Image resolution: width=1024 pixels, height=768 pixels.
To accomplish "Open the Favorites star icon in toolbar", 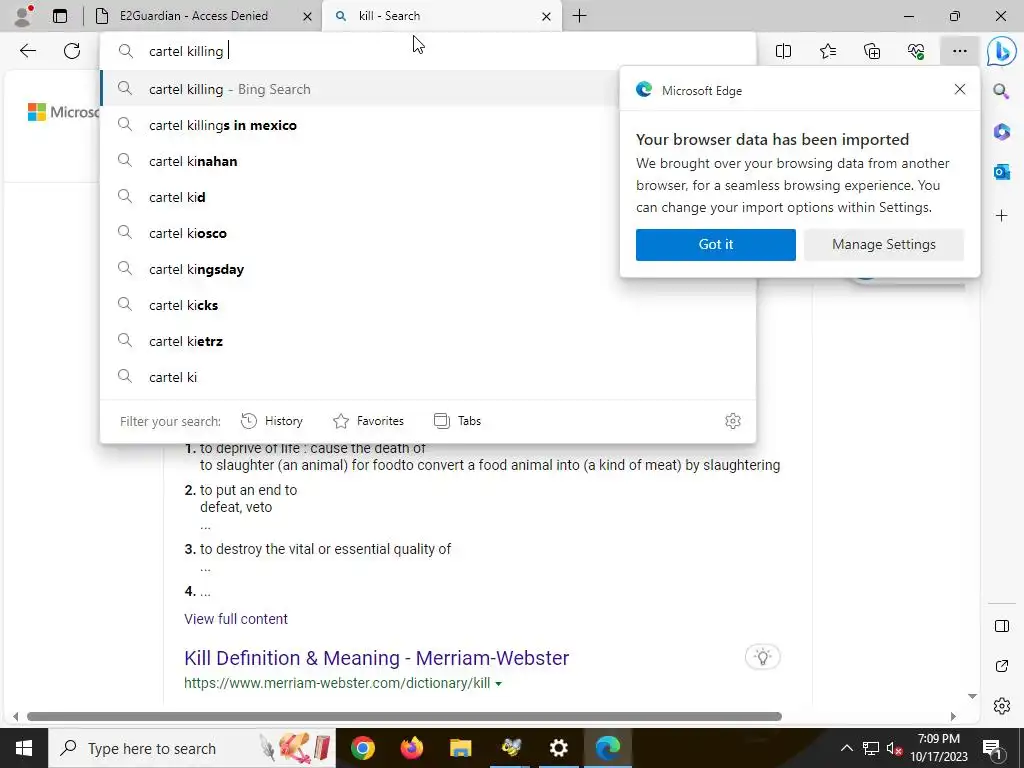I will 827,51.
